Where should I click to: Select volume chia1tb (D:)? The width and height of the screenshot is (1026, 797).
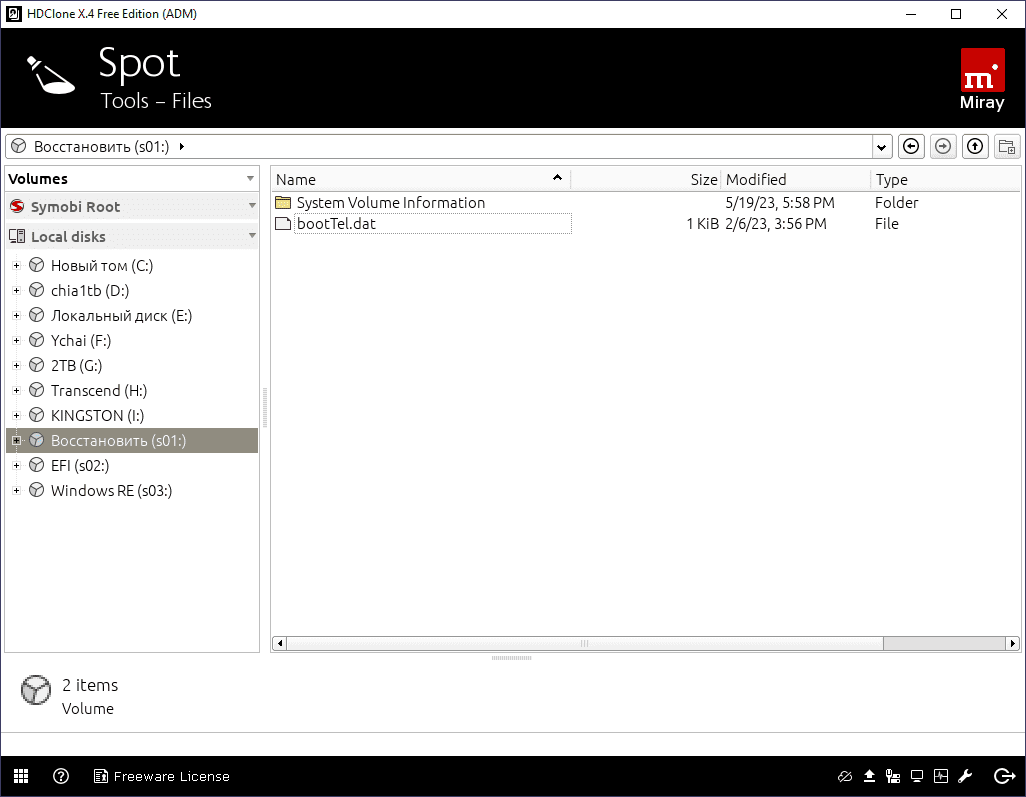point(90,291)
